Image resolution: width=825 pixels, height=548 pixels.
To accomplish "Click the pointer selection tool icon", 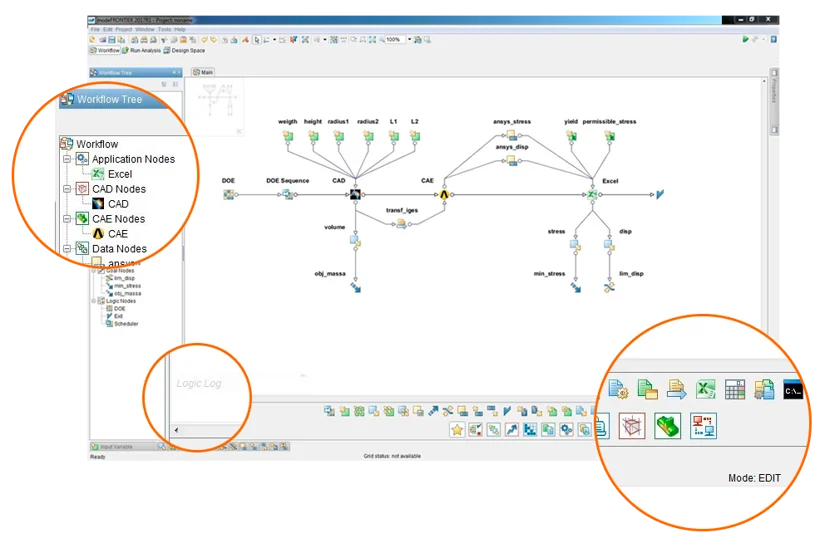I will click(257, 39).
